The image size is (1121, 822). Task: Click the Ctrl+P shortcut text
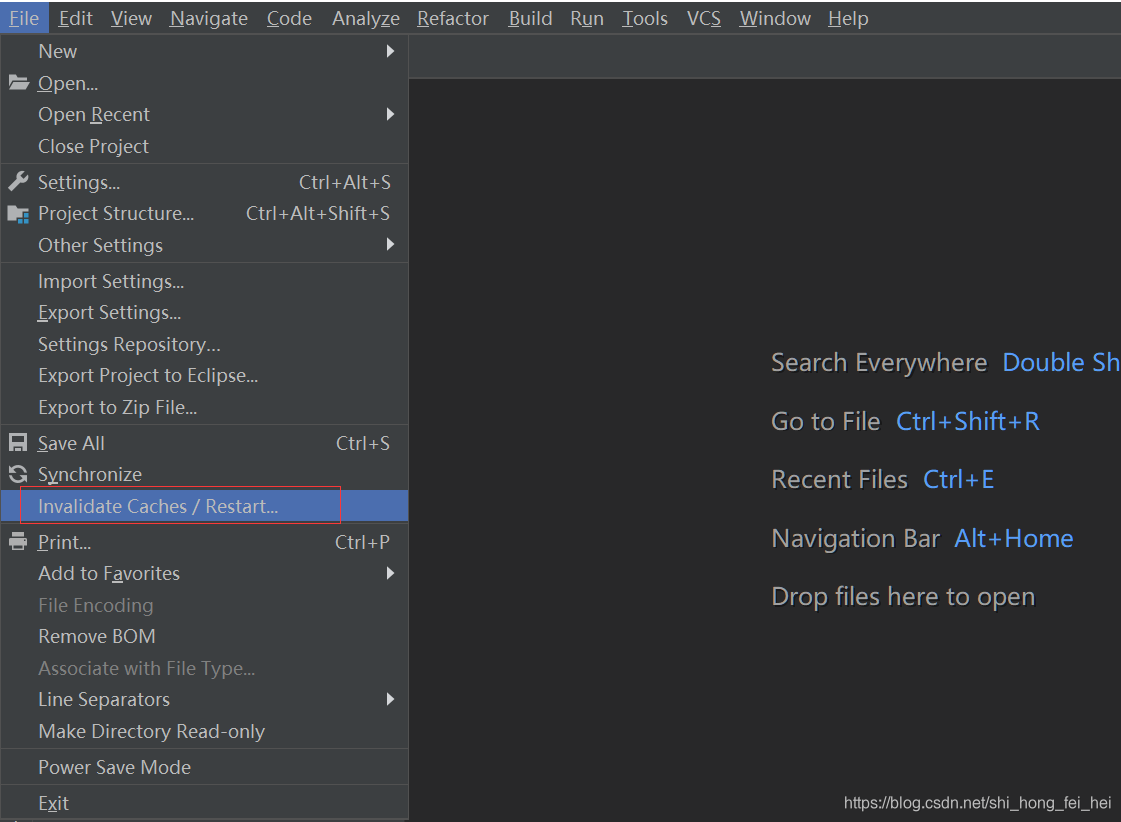pyautogui.click(x=362, y=543)
